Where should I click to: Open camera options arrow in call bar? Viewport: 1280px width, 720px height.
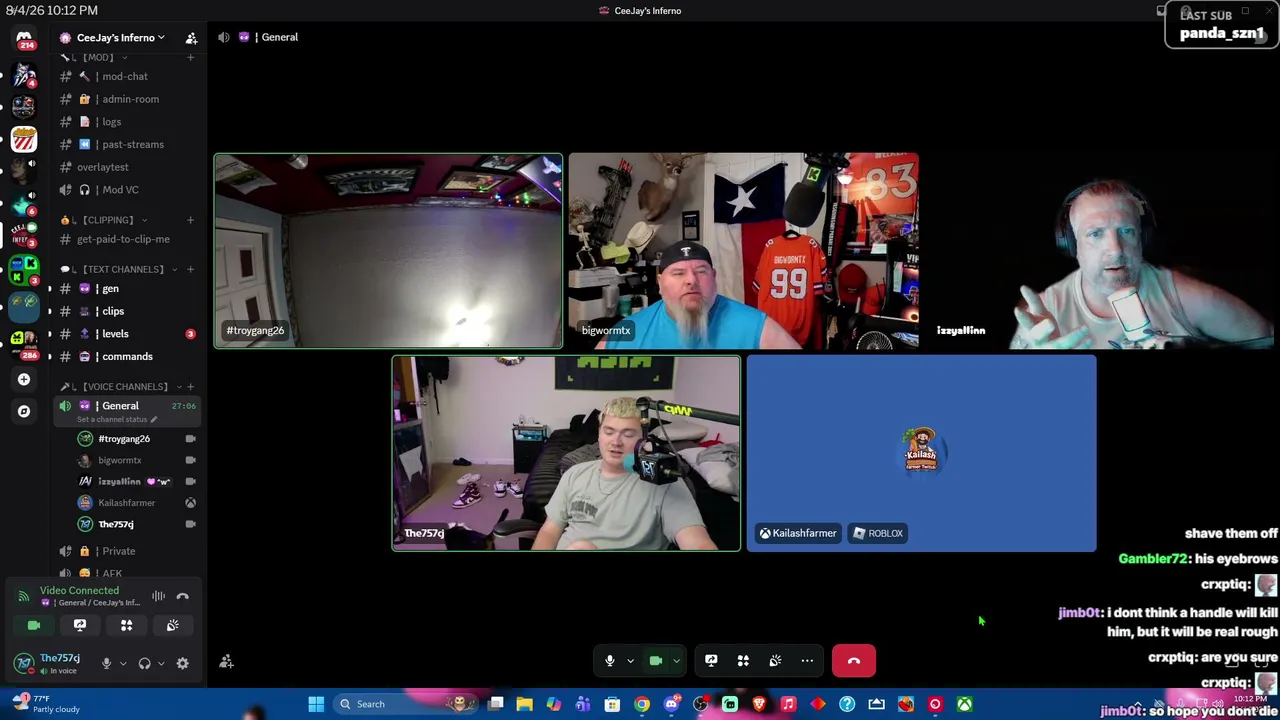676,661
